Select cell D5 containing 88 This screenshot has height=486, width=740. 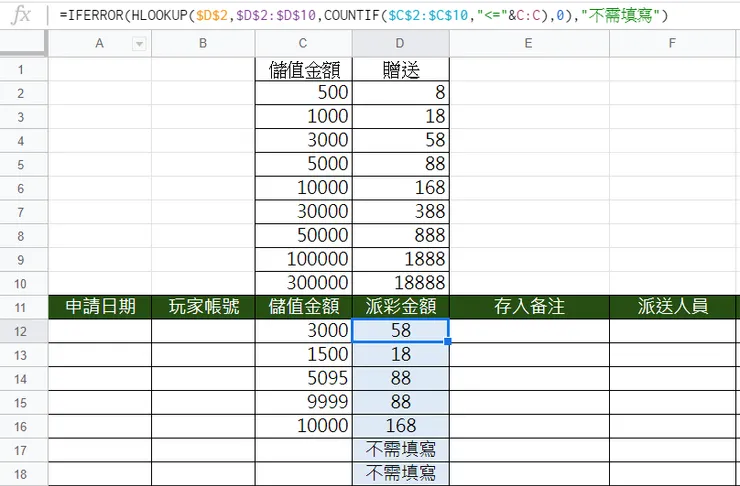[401, 164]
